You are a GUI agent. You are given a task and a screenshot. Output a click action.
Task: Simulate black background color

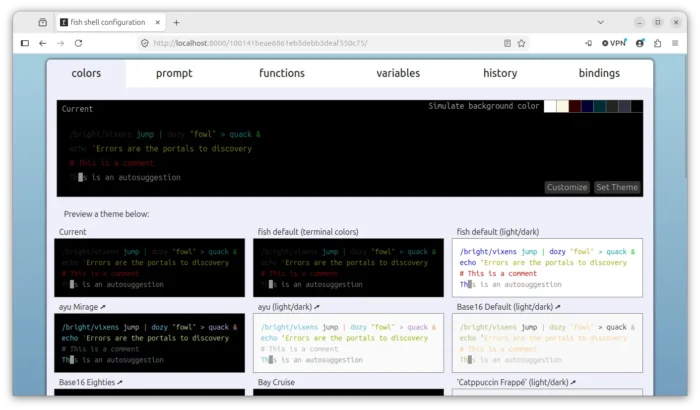coord(637,106)
